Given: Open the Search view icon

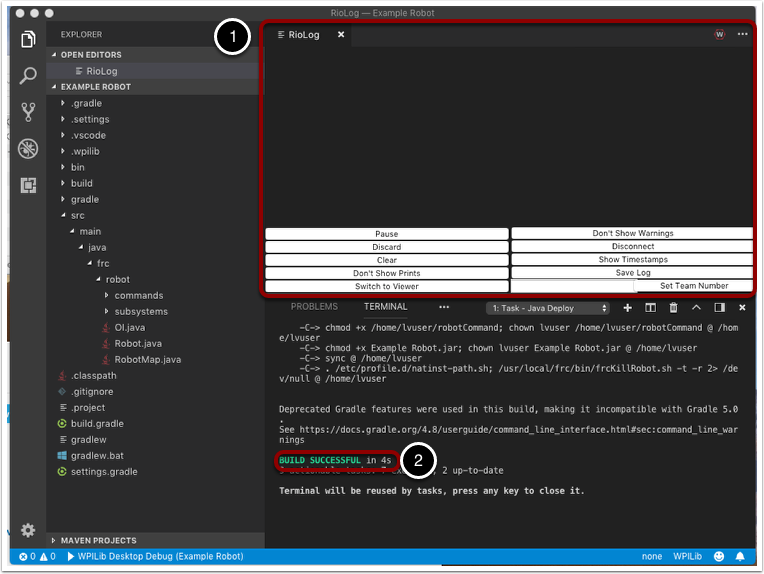Looking at the screenshot, I should pyautogui.click(x=28, y=76).
